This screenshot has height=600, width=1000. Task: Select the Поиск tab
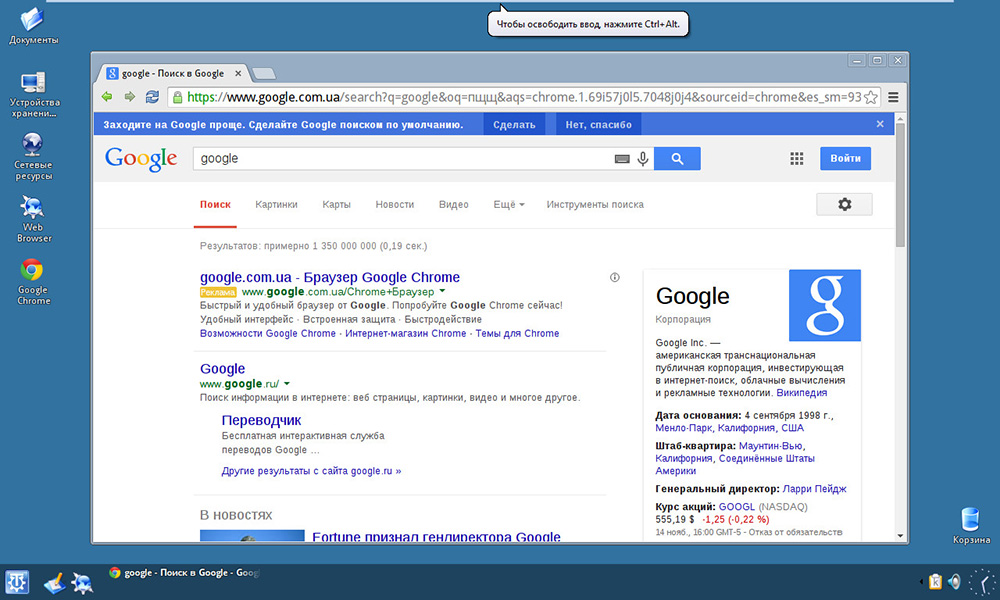coord(215,205)
